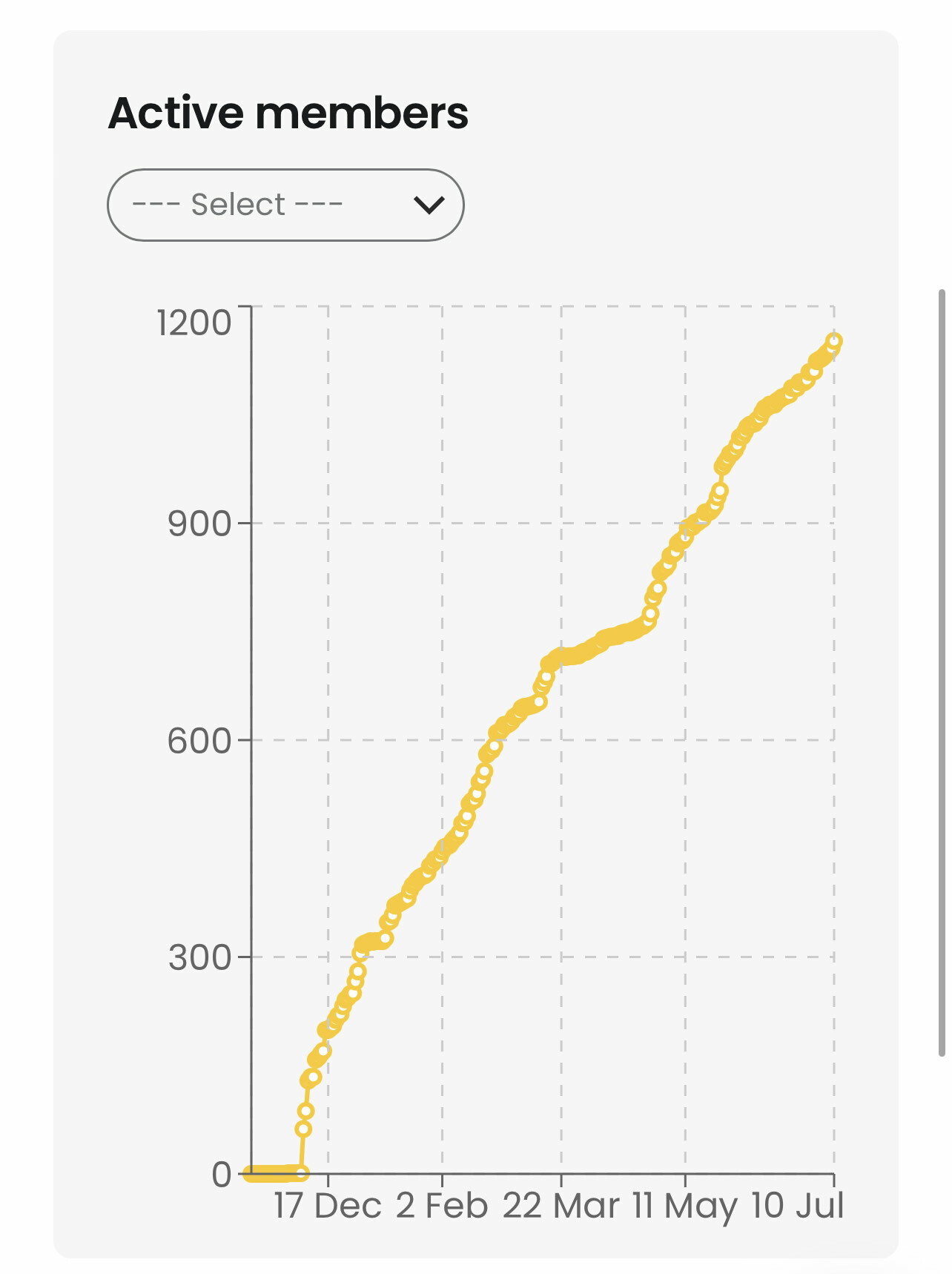Click the 22 Mar x-axis label

pos(561,1206)
